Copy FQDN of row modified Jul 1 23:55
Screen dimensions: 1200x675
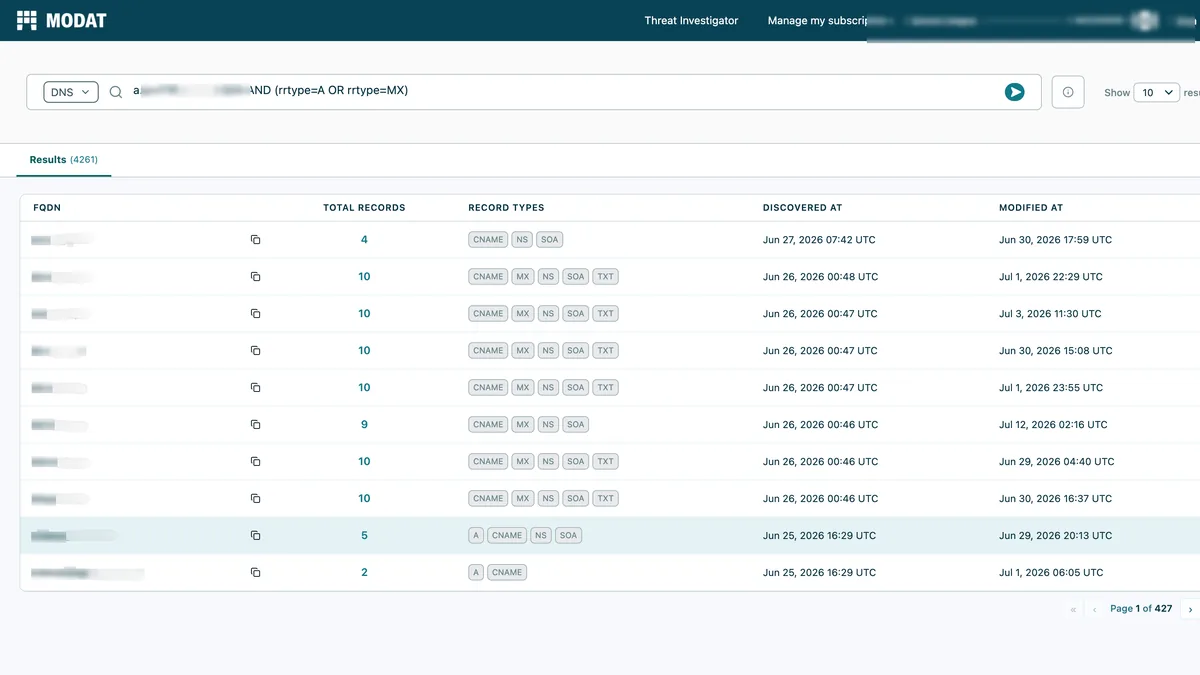pyautogui.click(x=255, y=388)
